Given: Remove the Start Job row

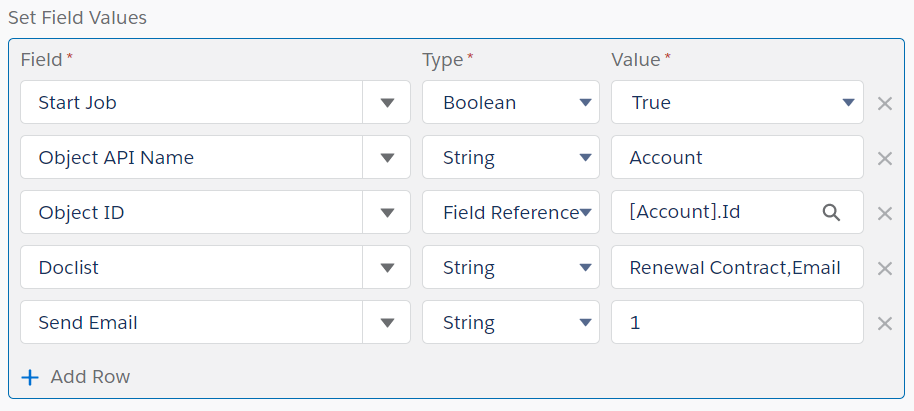Looking at the screenshot, I should click(x=885, y=103).
